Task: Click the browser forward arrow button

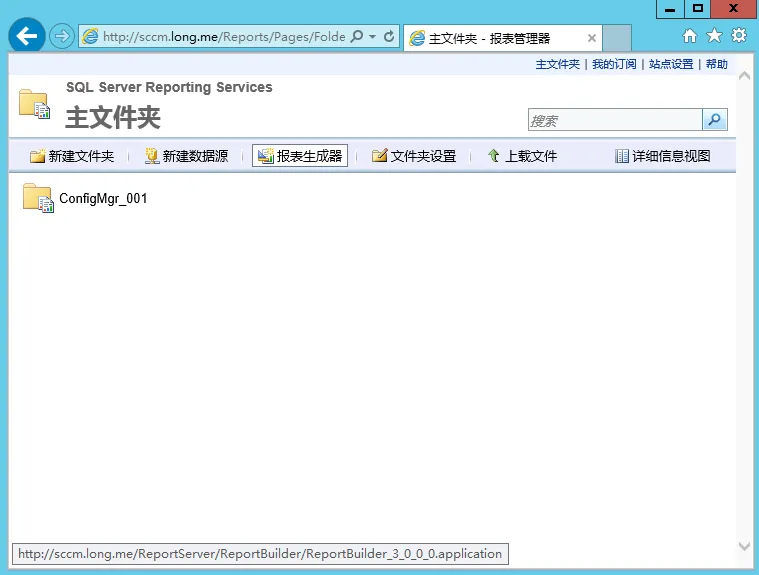Action: tap(61, 36)
